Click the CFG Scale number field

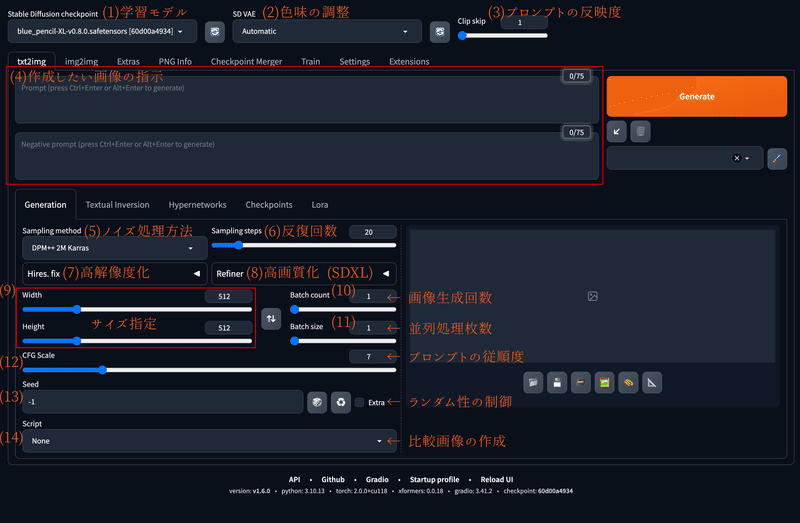coord(373,357)
